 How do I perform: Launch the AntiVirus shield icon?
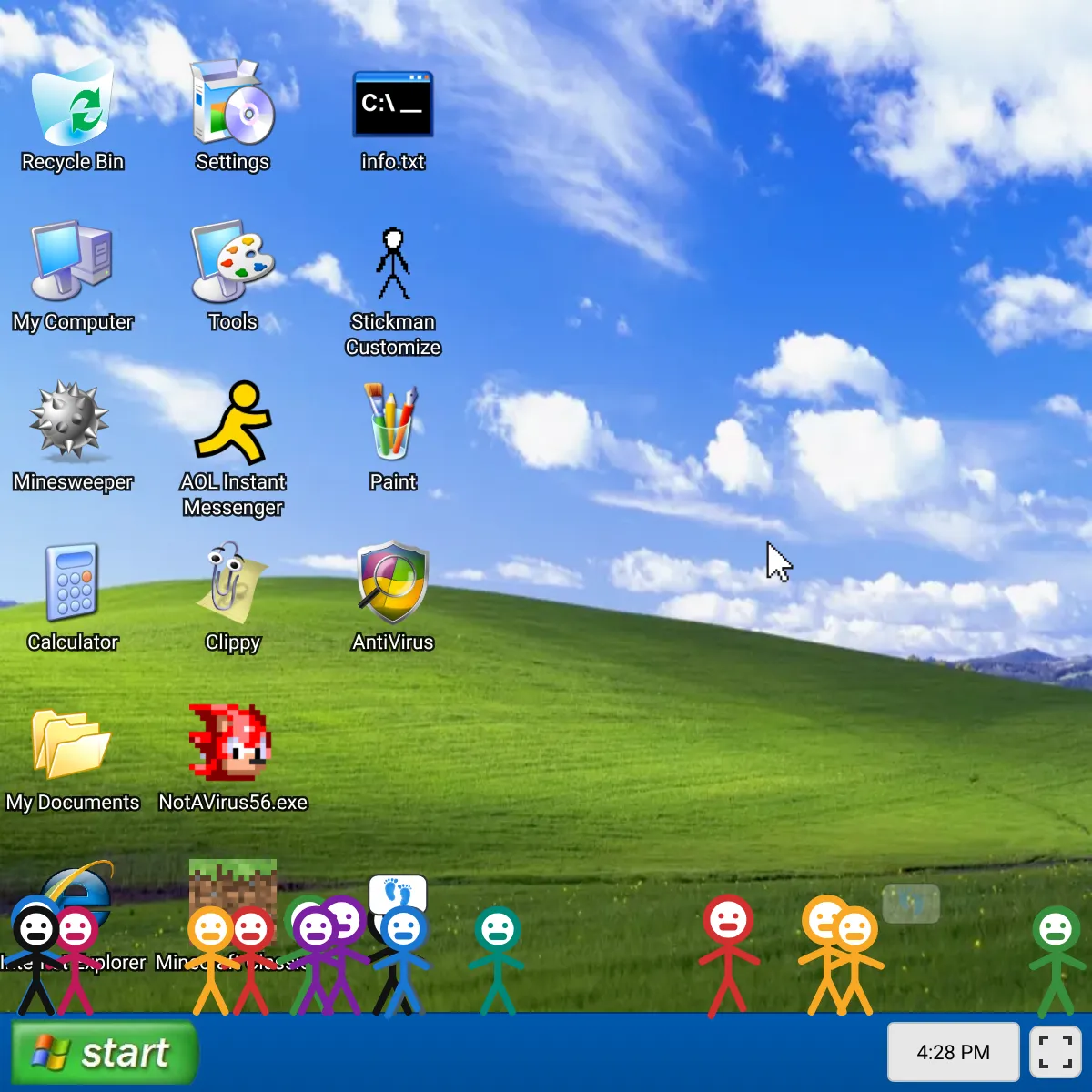pyautogui.click(x=393, y=582)
